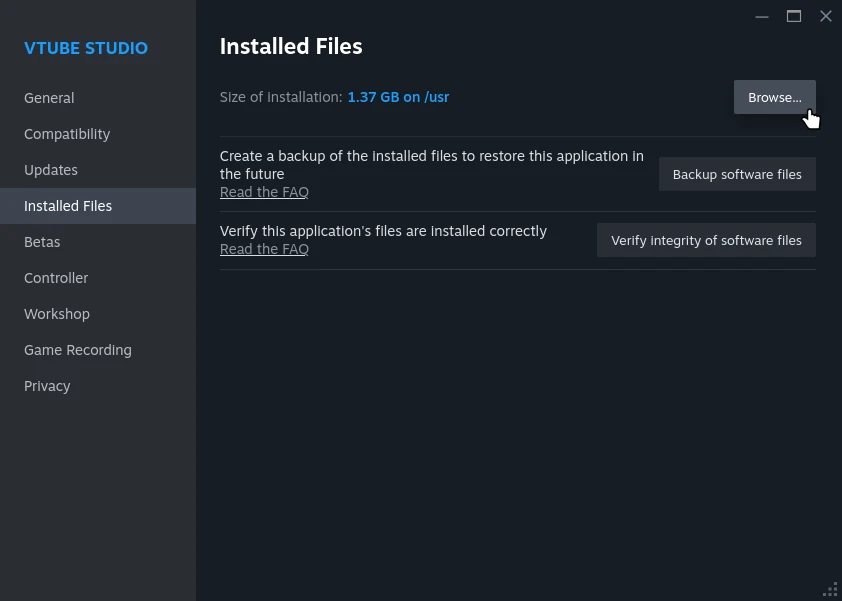Select the Installed Files tab
This screenshot has height=601, width=842.
click(x=98, y=206)
